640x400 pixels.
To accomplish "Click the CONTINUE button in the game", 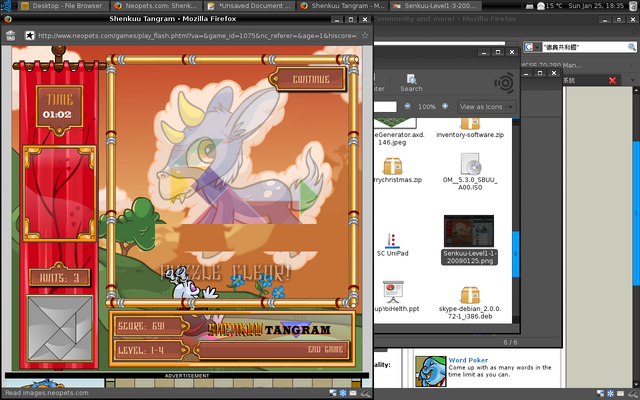I will point(309,79).
